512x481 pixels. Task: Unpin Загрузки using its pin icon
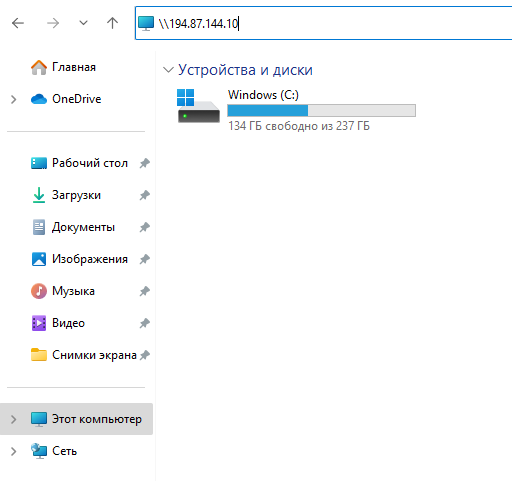point(144,195)
